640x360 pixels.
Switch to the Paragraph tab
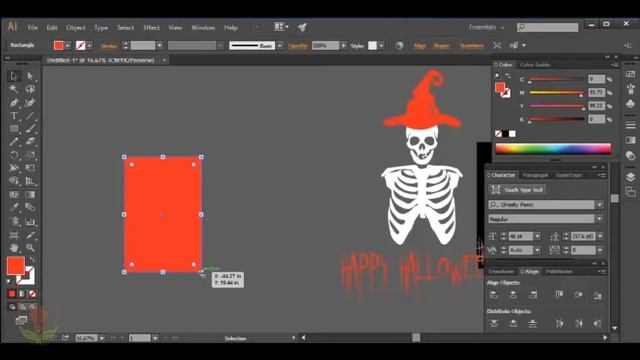tap(535, 175)
